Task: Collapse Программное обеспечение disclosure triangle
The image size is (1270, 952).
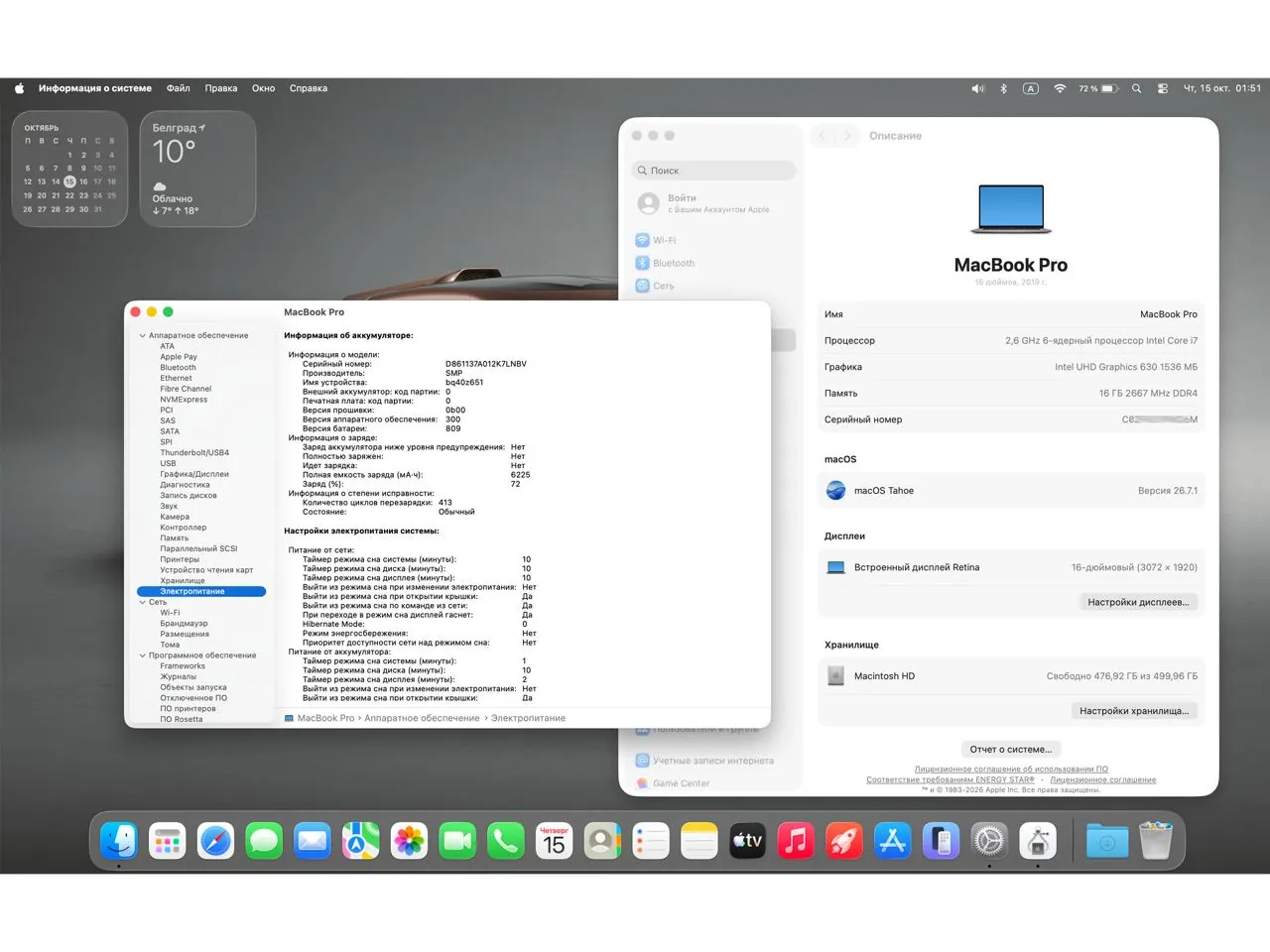Action: (143, 655)
